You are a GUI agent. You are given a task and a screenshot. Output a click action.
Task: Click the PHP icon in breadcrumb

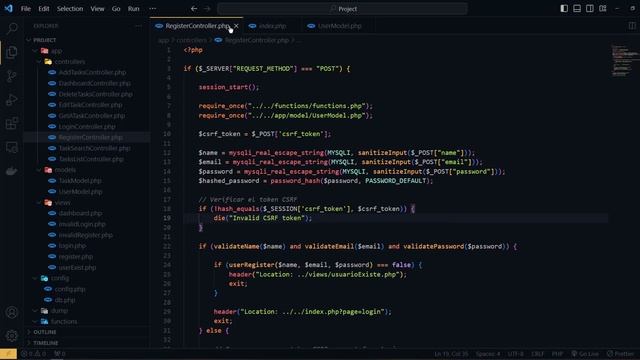coord(218,40)
